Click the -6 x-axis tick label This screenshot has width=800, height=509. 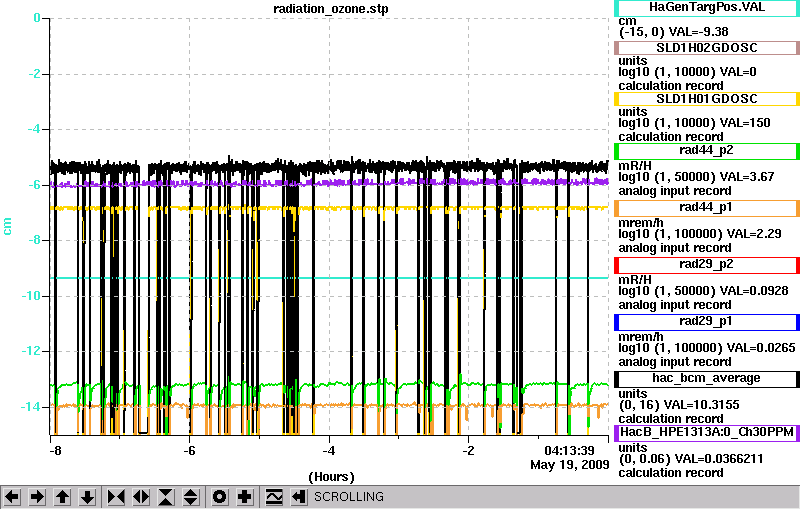[189, 451]
